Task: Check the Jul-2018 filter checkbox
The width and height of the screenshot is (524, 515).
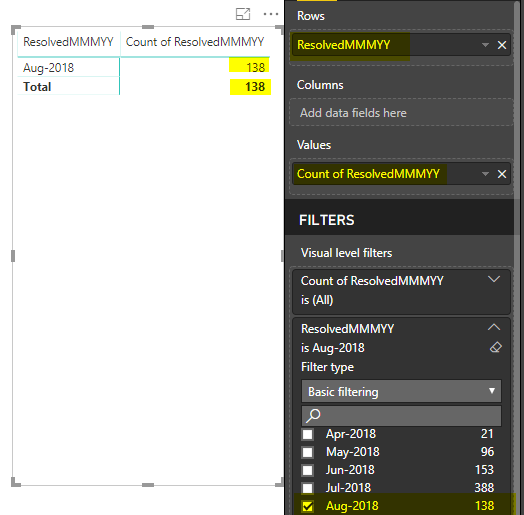Action: coord(307,488)
